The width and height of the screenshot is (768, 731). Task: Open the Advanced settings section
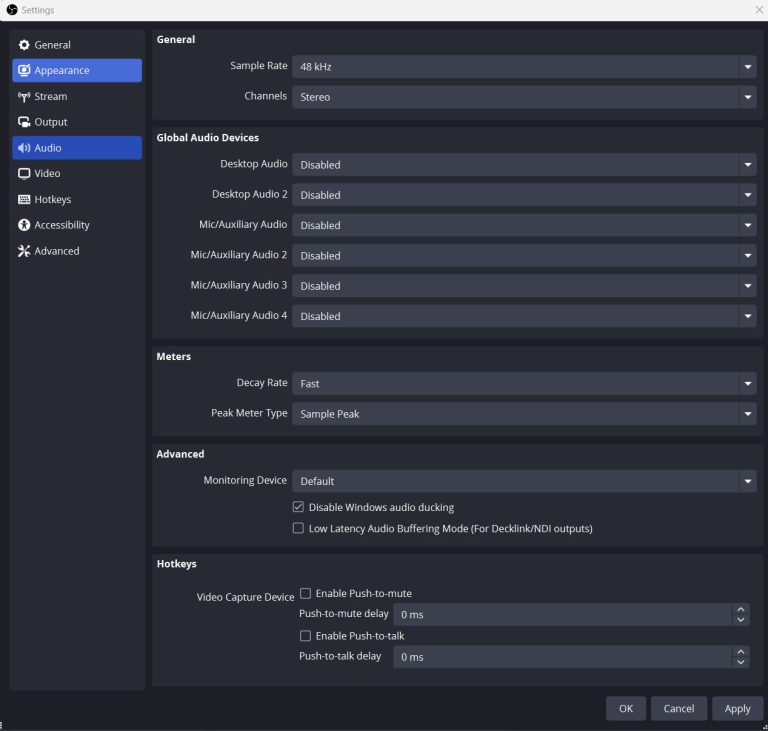pos(56,251)
